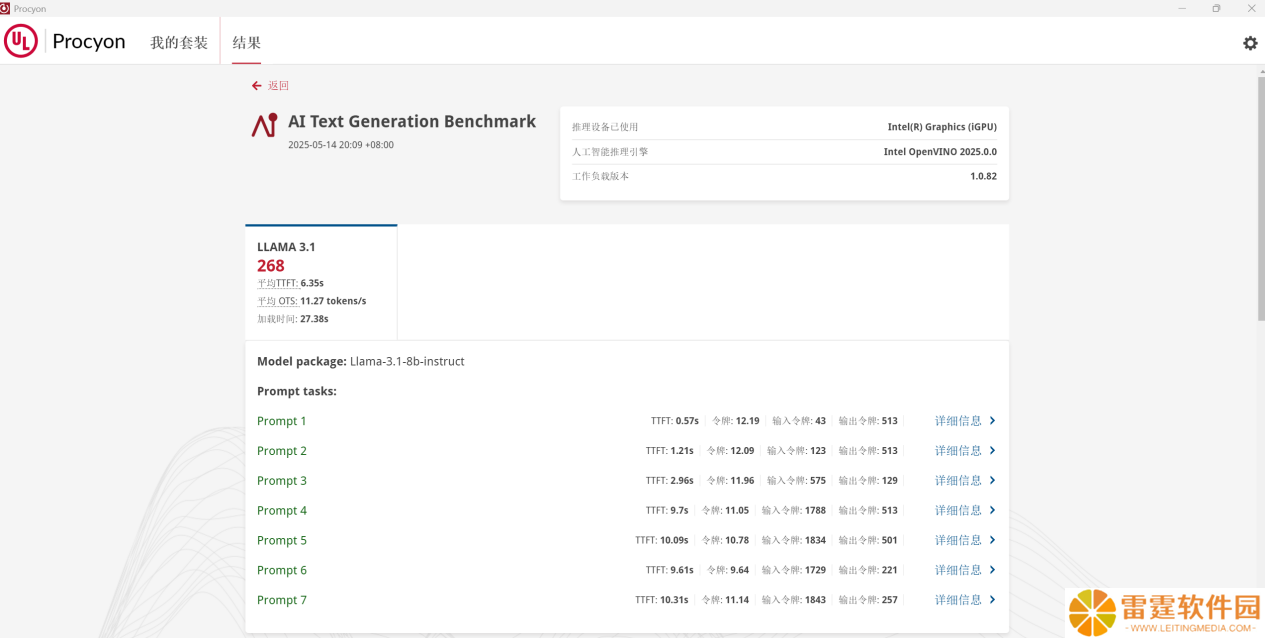The image size is (1265, 638).
Task: Click the Procyon title bar app icon
Action: [x=5, y=8]
